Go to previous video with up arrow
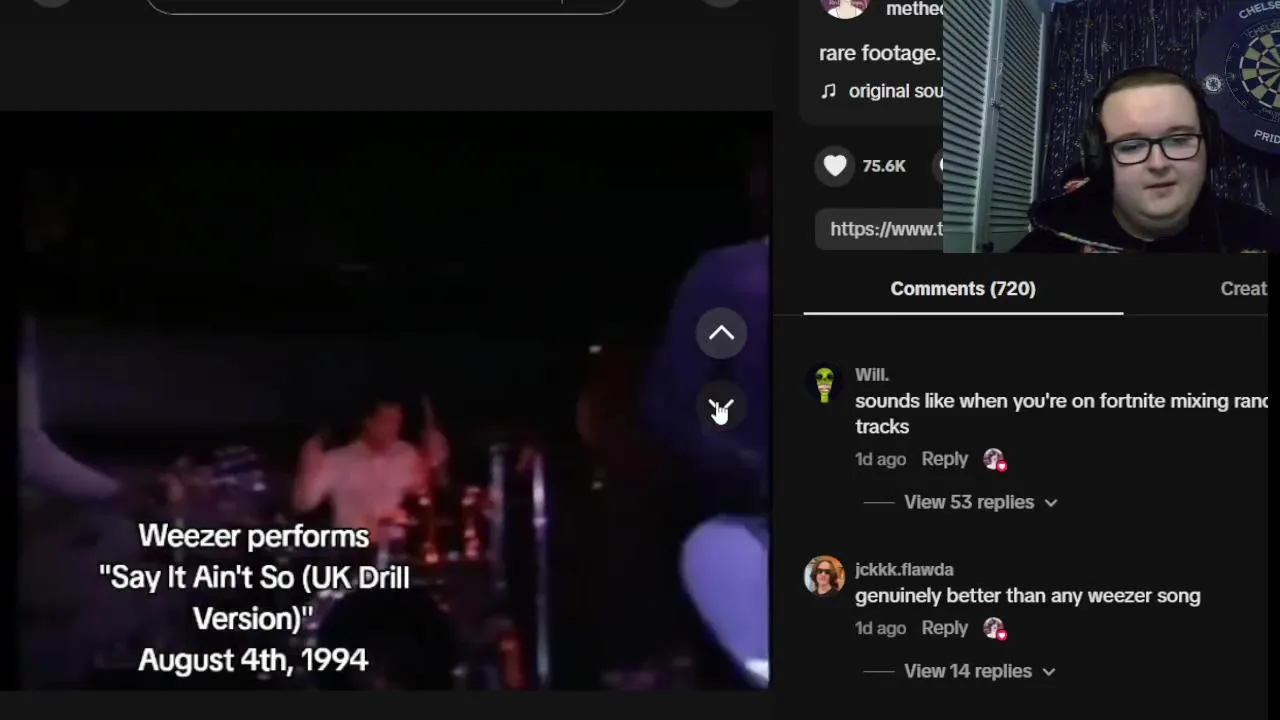This screenshot has width=1280, height=720. [x=721, y=334]
